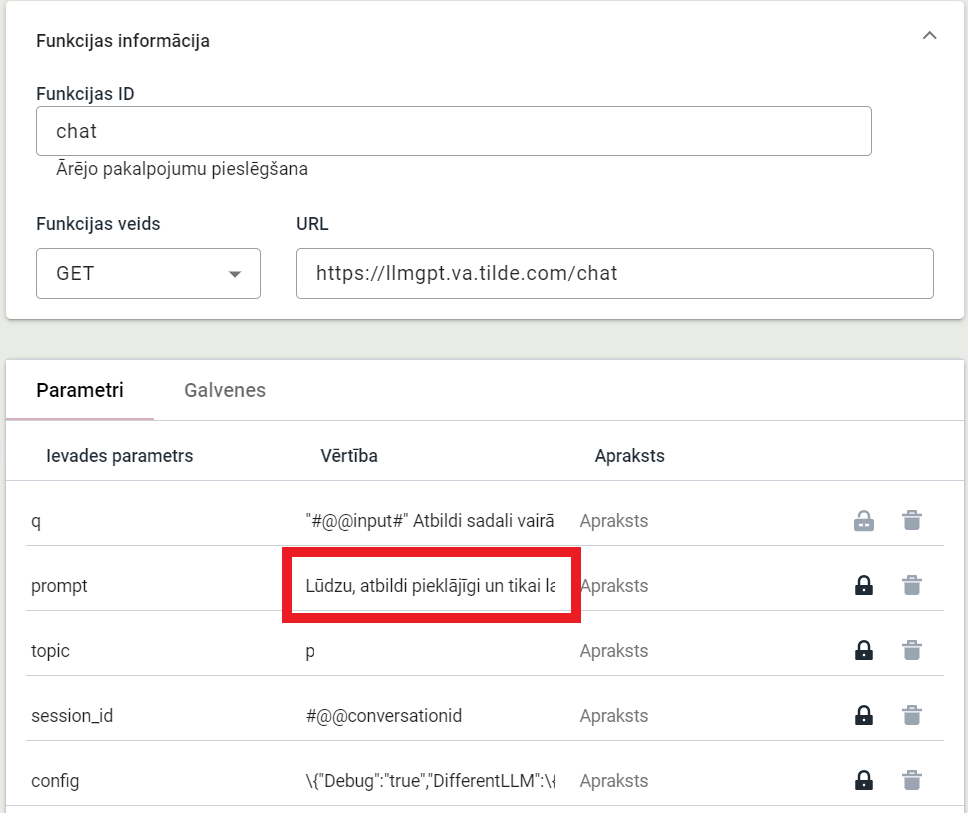The image size is (968, 813).
Task: Delete the prompt parameter row
Action: (x=911, y=586)
